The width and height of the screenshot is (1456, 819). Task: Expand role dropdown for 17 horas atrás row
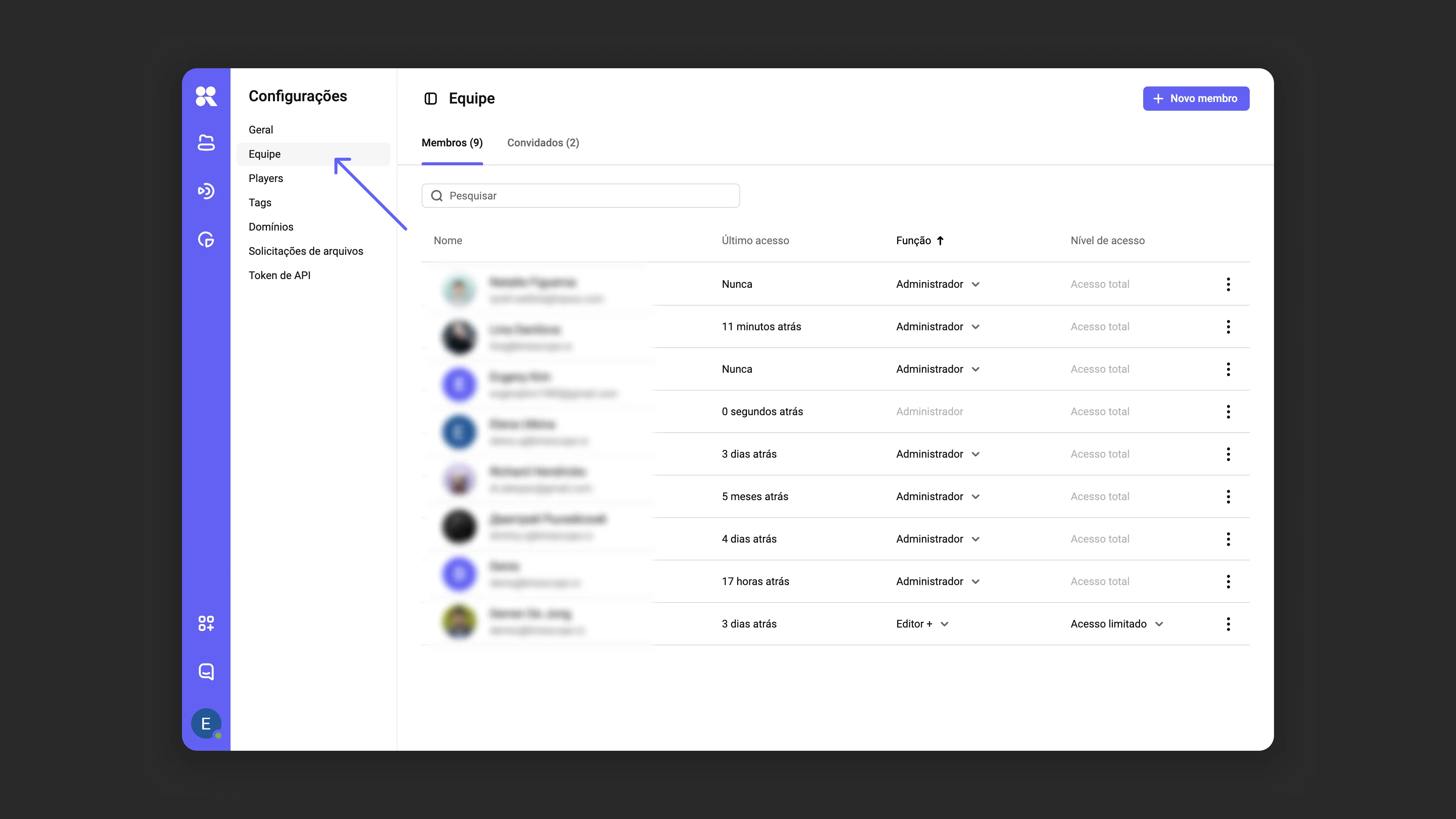click(976, 581)
